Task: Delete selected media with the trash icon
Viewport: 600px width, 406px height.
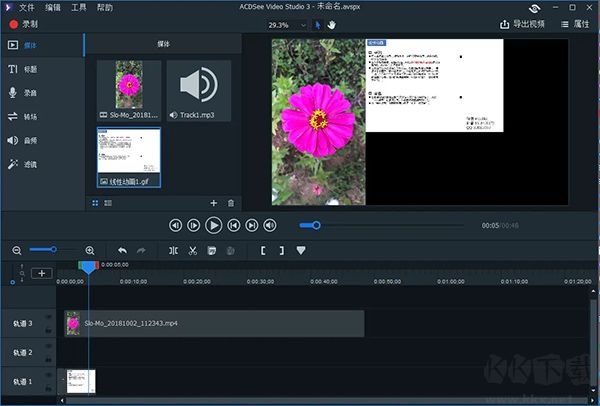Action: [x=231, y=203]
